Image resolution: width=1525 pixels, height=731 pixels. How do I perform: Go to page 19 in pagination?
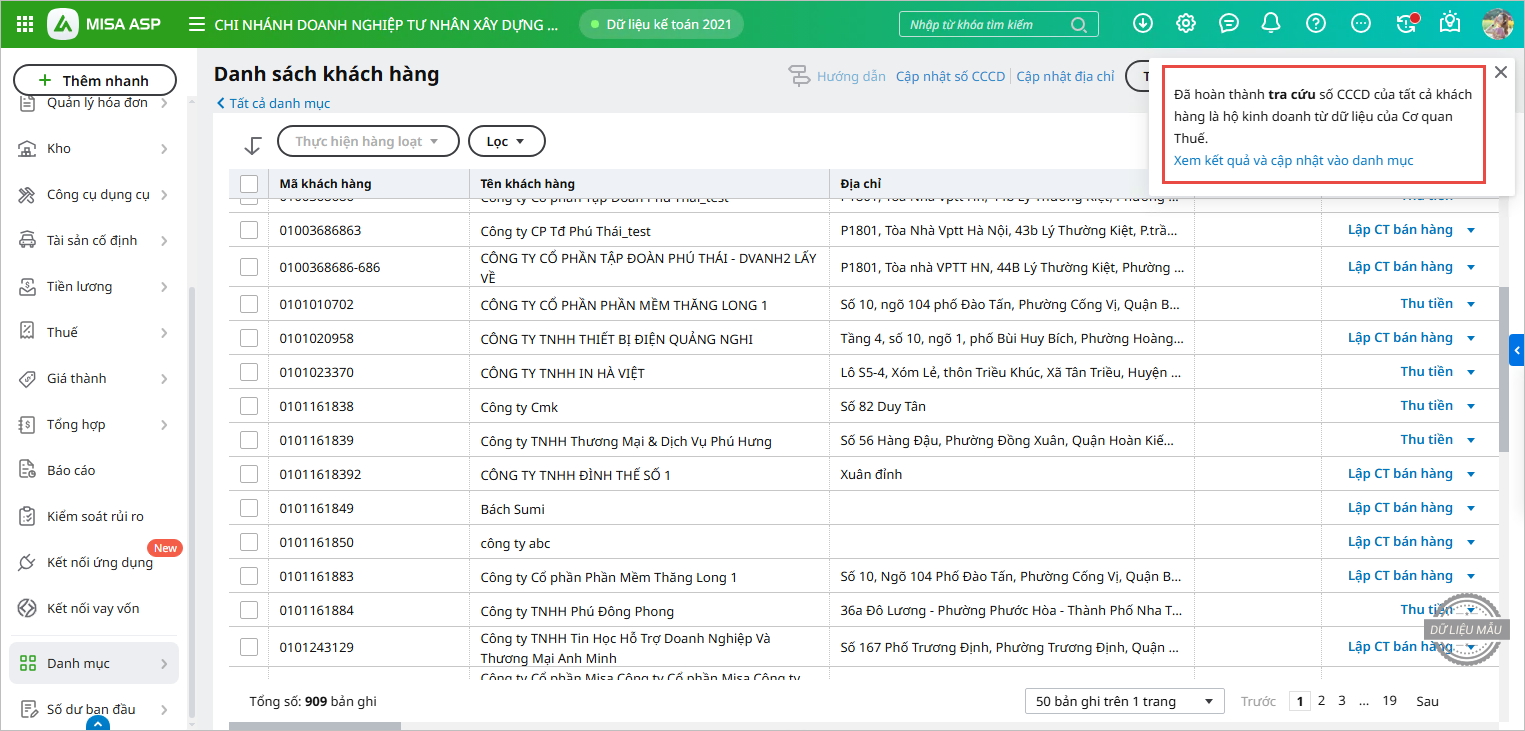click(x=1389, y=701)
